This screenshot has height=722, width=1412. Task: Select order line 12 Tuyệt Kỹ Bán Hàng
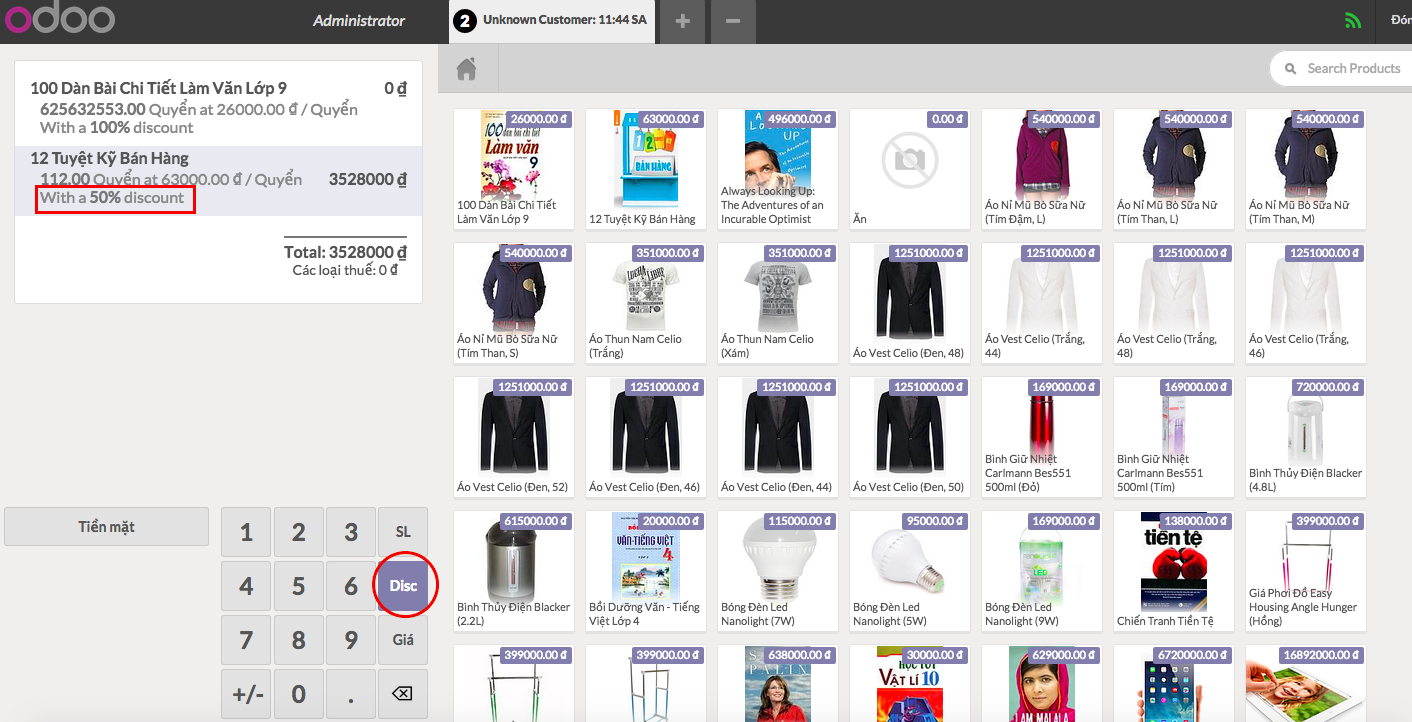pyautogui.click(x=218, y=181)
